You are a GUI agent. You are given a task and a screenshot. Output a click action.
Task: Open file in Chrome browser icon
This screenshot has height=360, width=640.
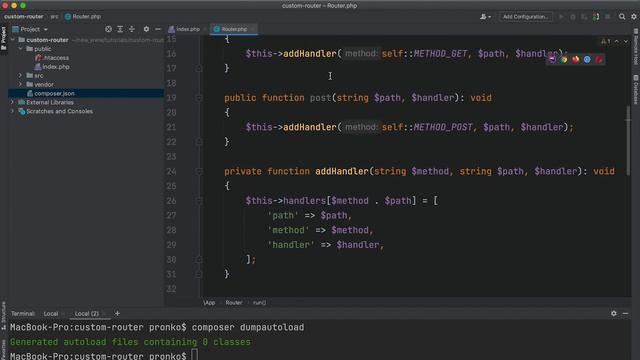tap(564, 59)
